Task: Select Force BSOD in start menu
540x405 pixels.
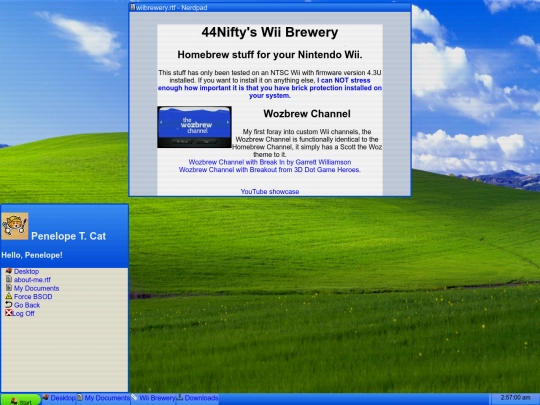Action: [x=33, y=297]
